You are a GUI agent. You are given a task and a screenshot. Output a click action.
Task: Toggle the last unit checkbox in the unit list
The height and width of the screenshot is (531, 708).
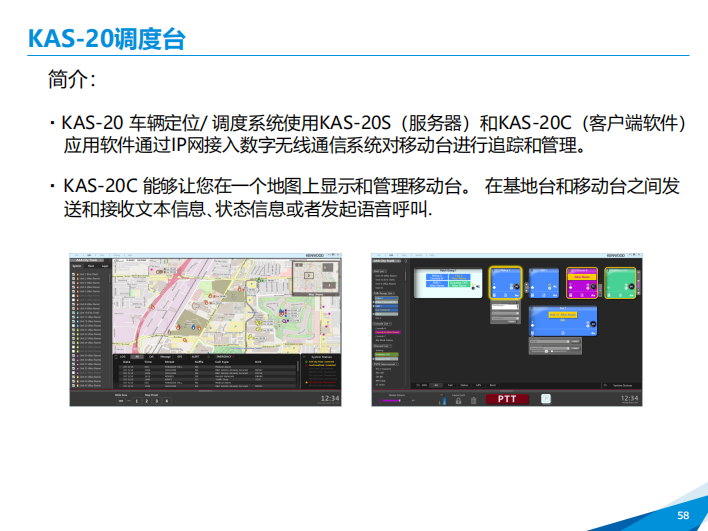(x=74, y=383)
